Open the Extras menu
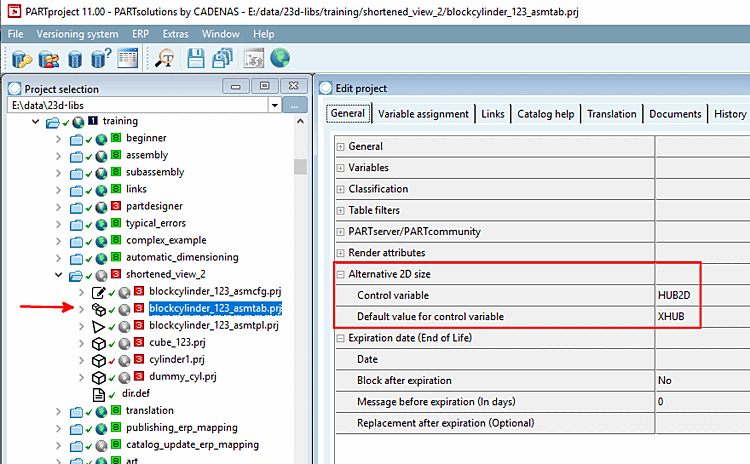The image size is (750, 464). [x=176, y=34]
